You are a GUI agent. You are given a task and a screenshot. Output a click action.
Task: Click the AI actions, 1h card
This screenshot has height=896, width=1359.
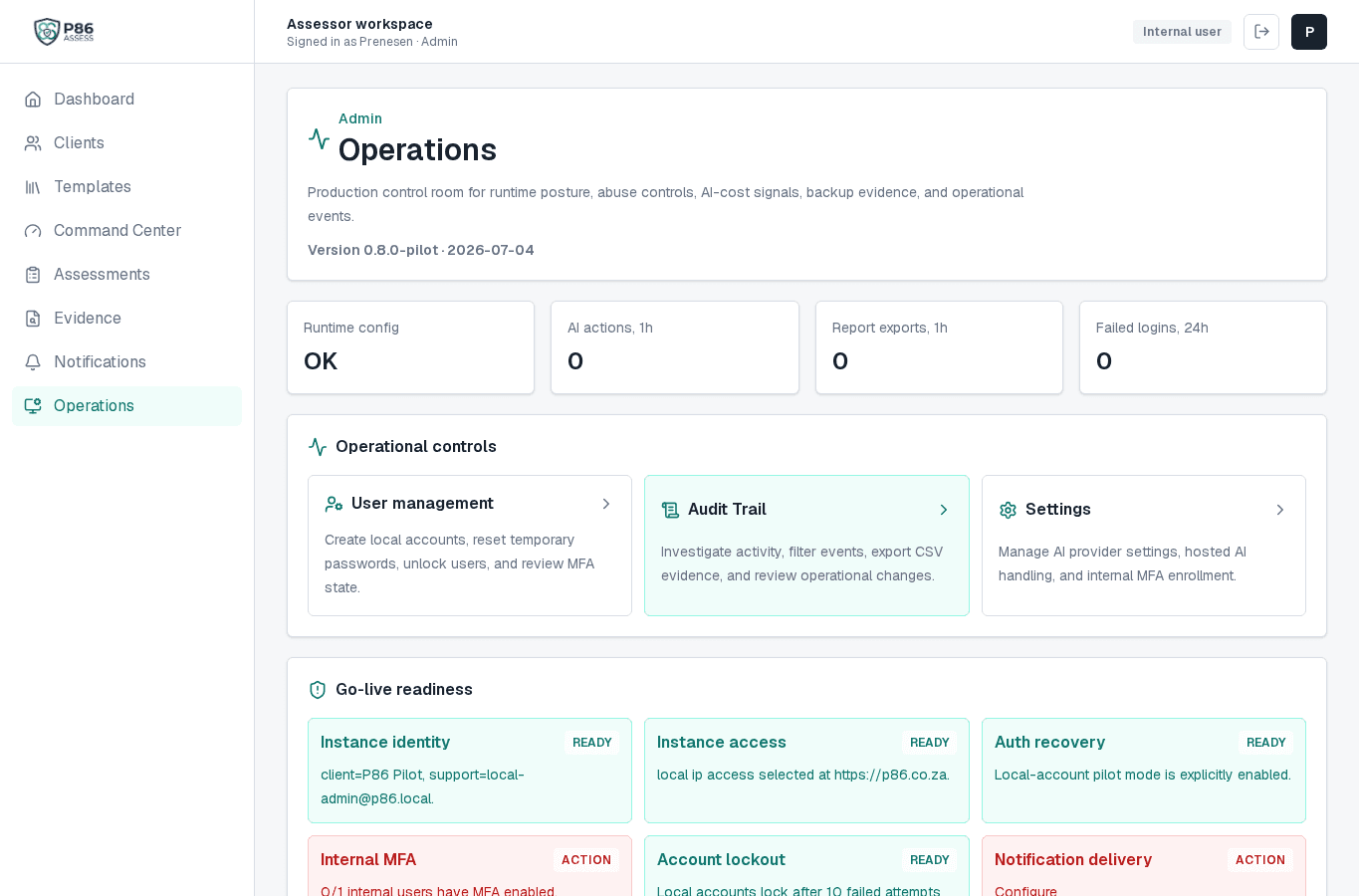[675, 347]
